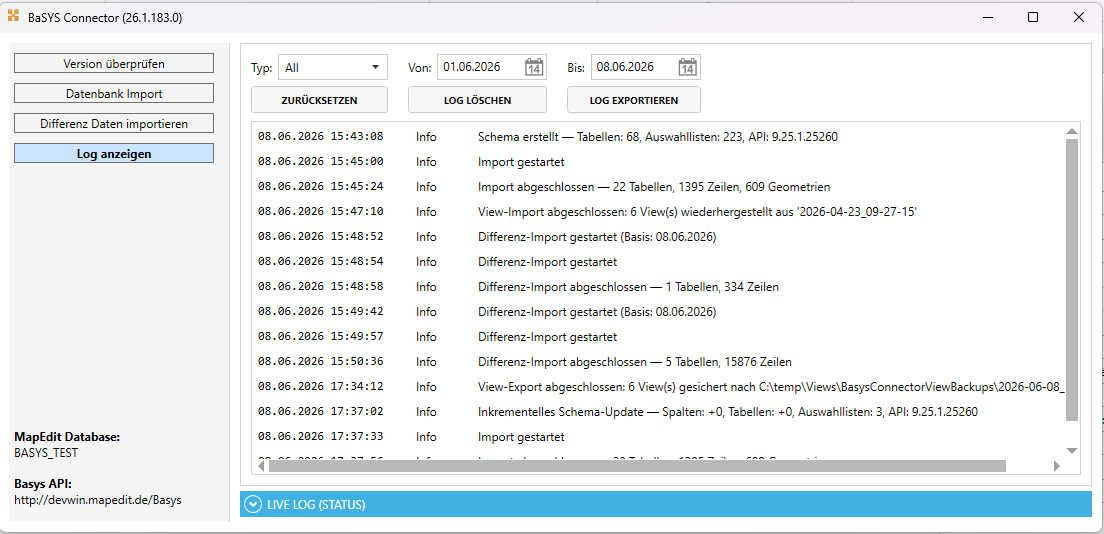Open the Datenbank Import section
This screenshot has height=534, width=1104.
point(114,93)
